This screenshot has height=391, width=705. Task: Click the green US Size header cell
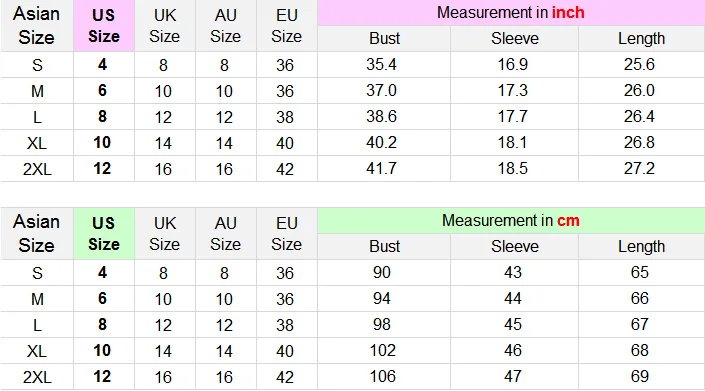[104, 233]
